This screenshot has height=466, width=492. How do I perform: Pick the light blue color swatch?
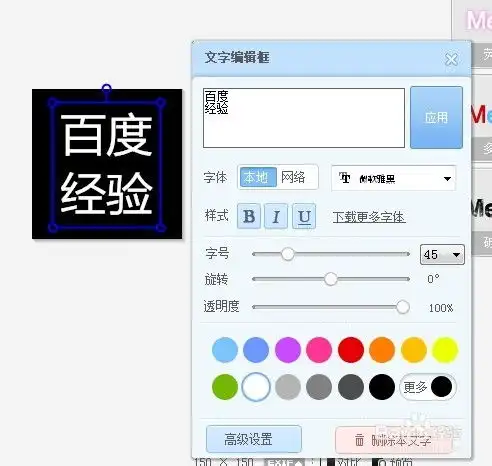point(225,350)
